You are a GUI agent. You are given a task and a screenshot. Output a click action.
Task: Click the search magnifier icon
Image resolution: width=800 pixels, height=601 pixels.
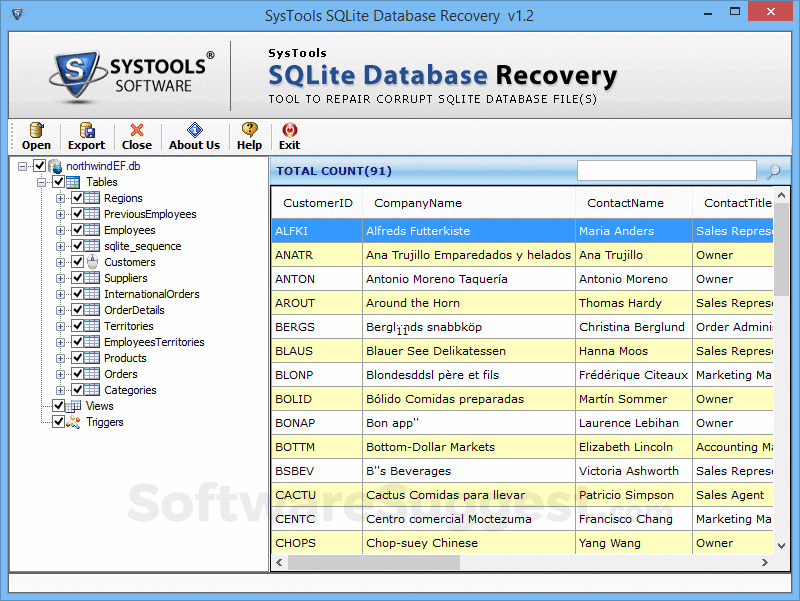coord(773,172)
